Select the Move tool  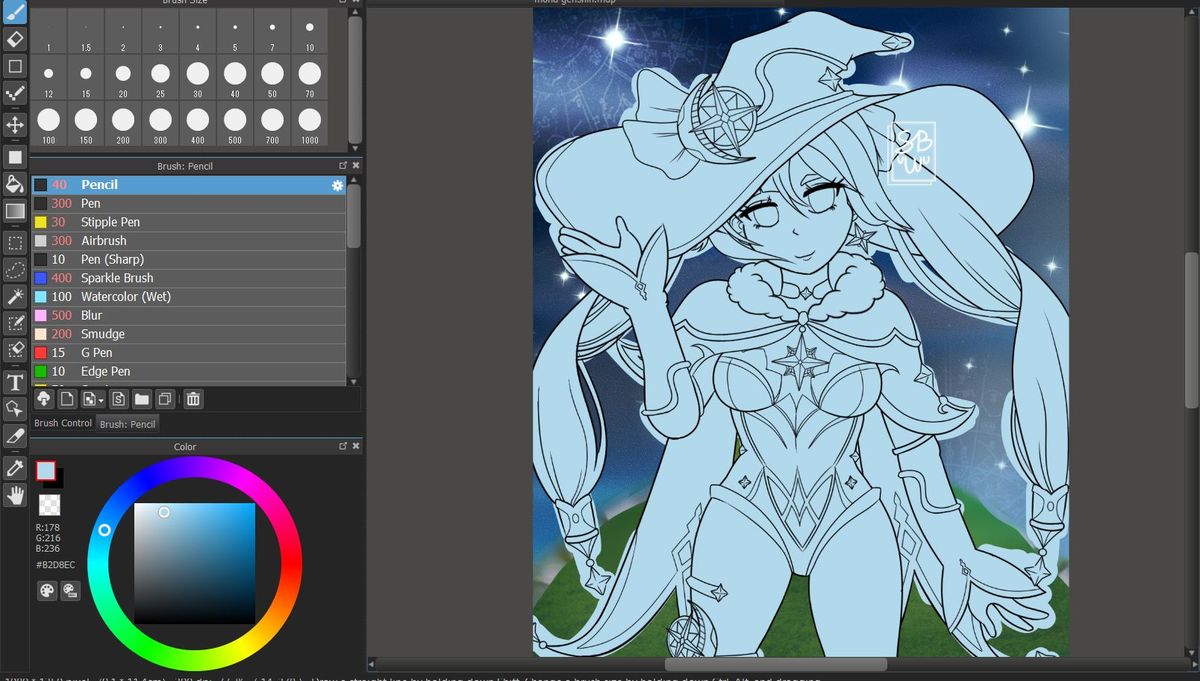15,124
